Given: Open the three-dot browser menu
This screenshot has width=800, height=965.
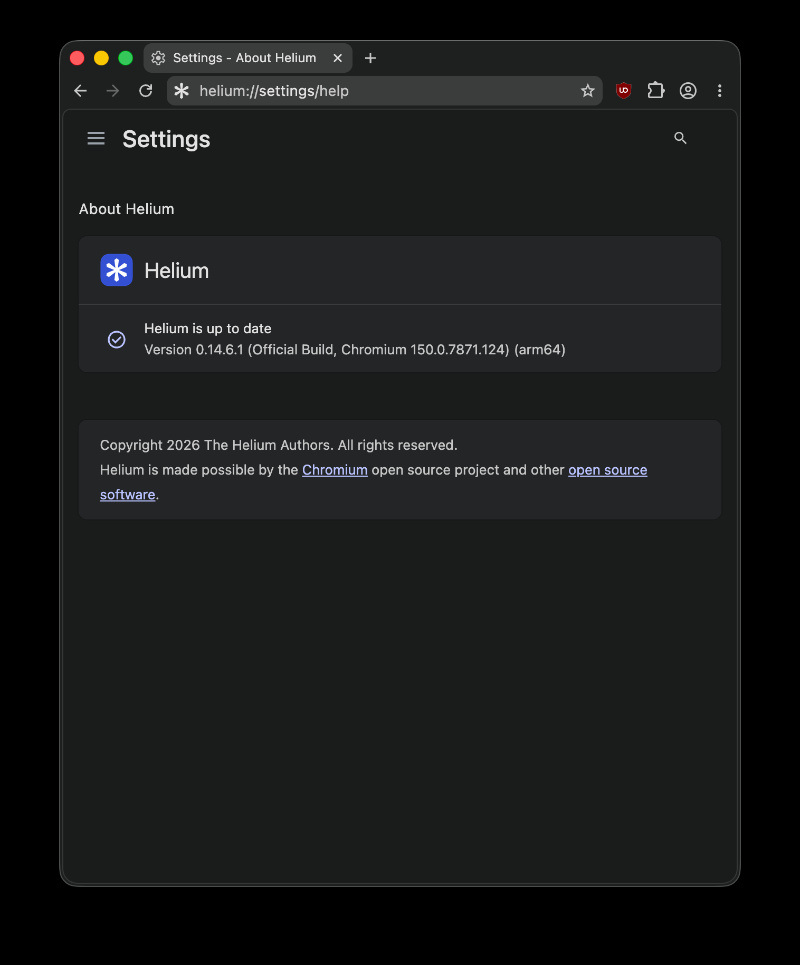Looking at the screenshot, I should [719, 90].
